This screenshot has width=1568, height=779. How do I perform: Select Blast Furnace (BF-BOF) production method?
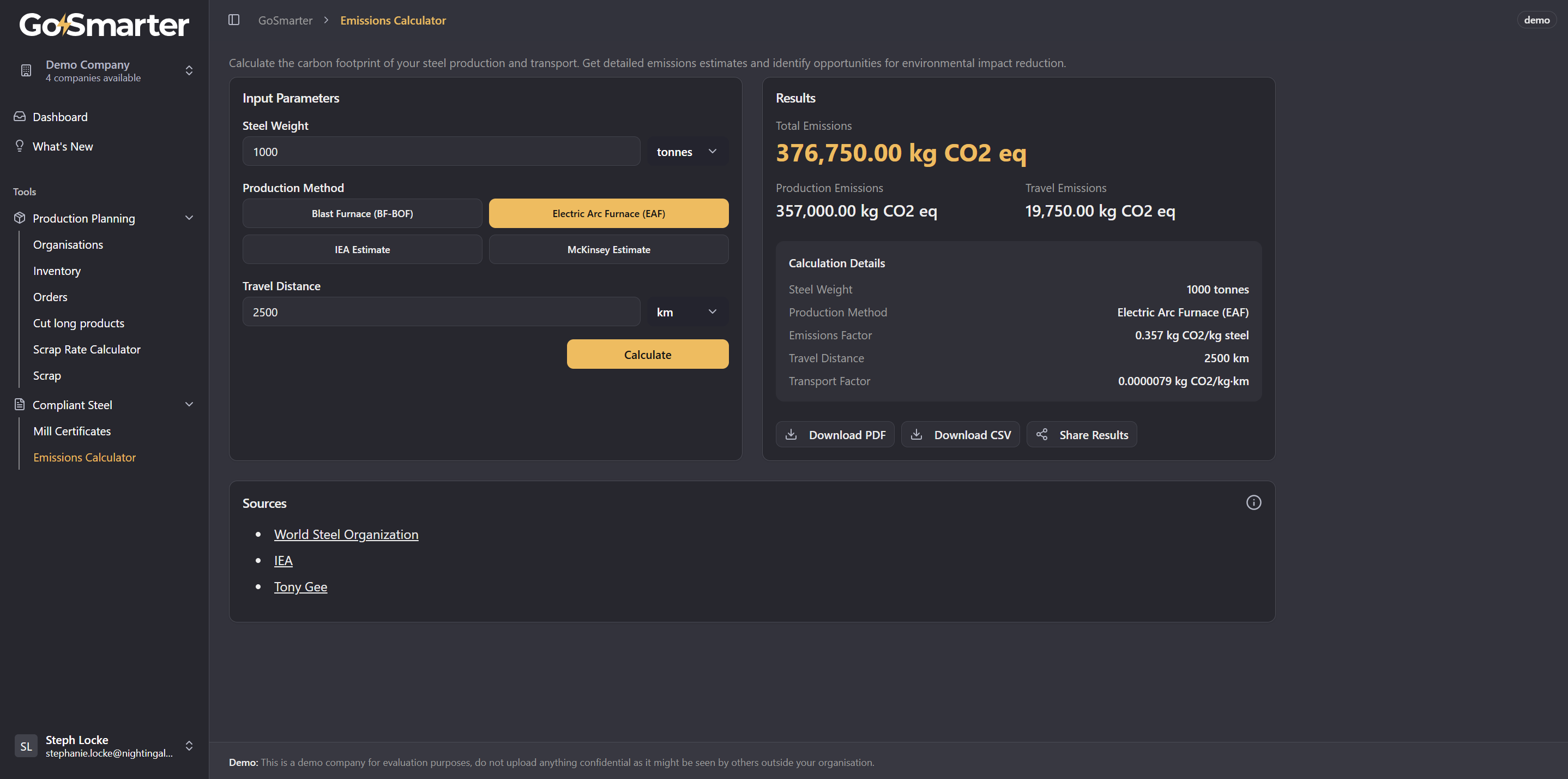point(362,213)
